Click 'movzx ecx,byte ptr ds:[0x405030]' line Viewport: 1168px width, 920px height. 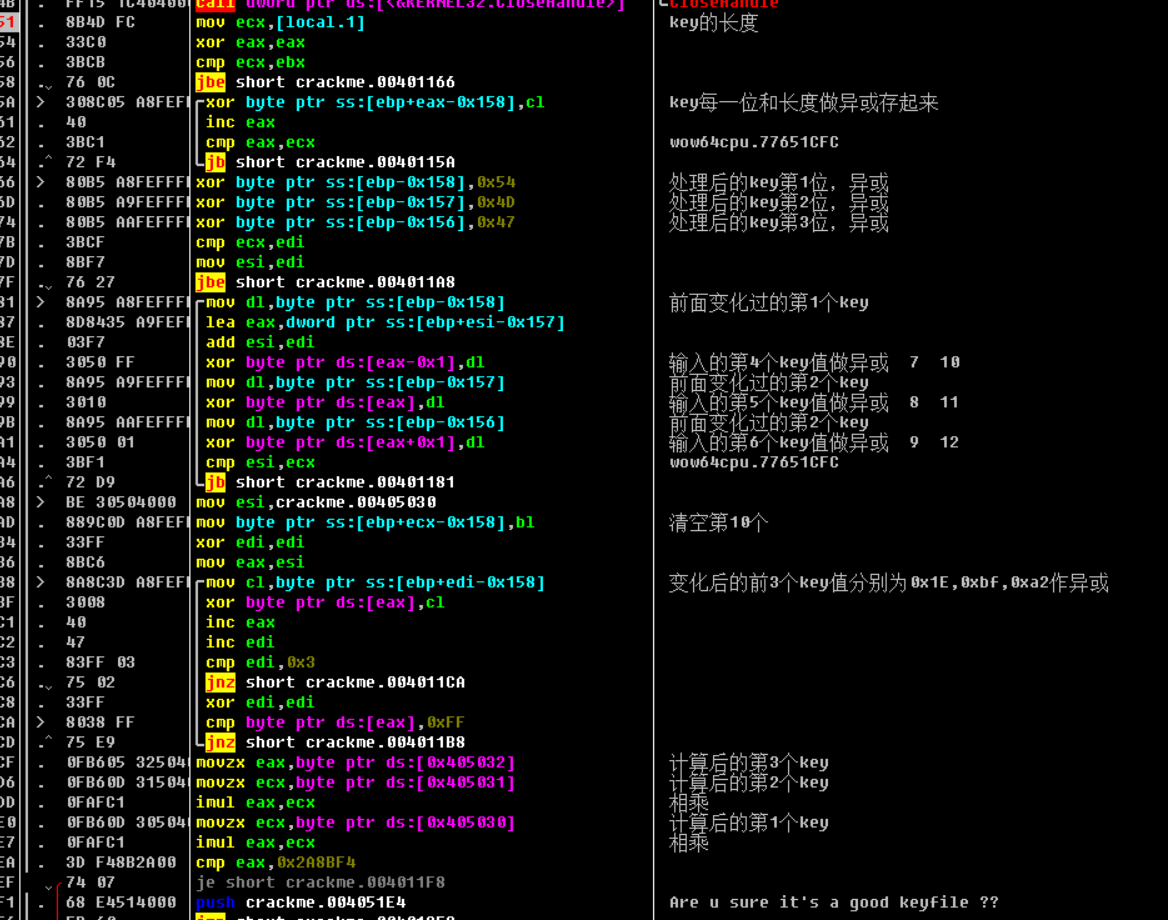tap(355, 822)
